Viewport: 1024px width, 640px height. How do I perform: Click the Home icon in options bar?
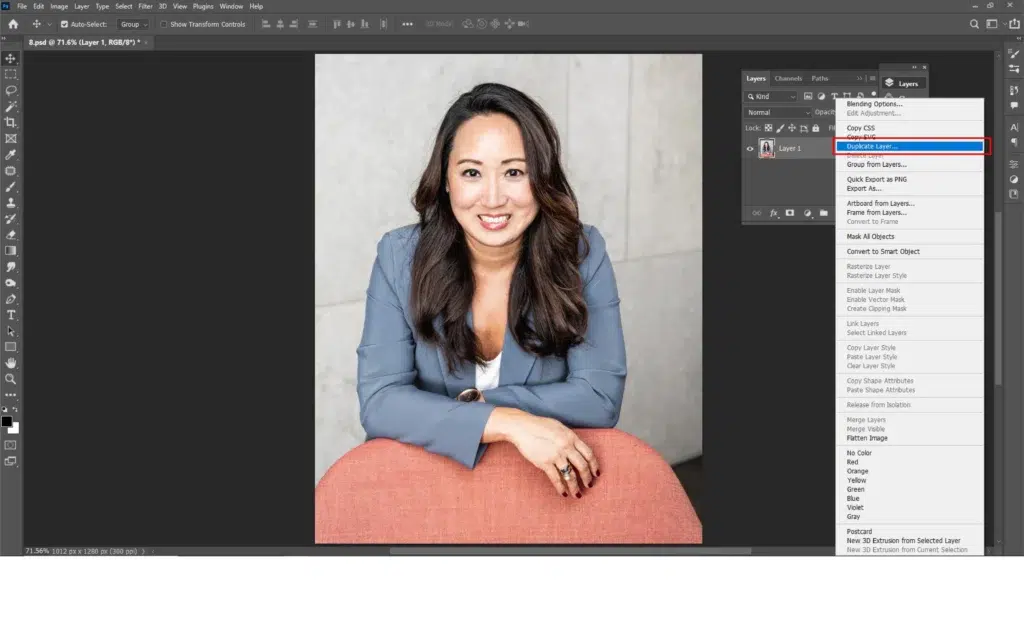(13, 24)
